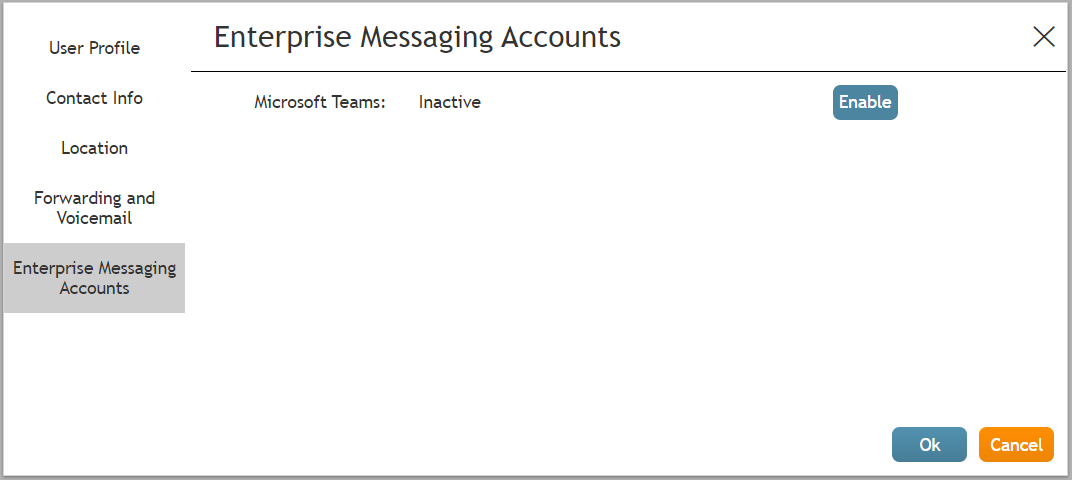
Task: Close the dialog with the X icon
Action: pyautogui.click(x=1043, y=38)
